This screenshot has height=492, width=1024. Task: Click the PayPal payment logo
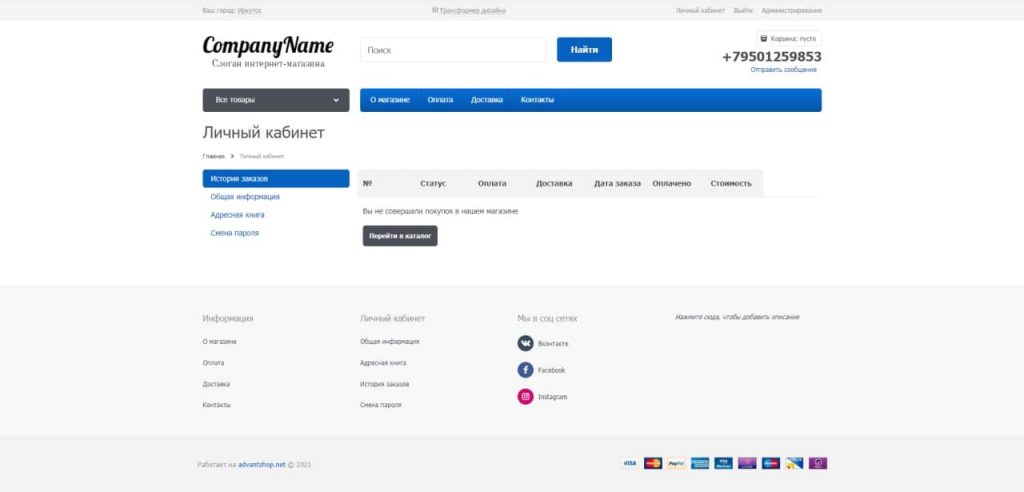(x=677, y=463)
